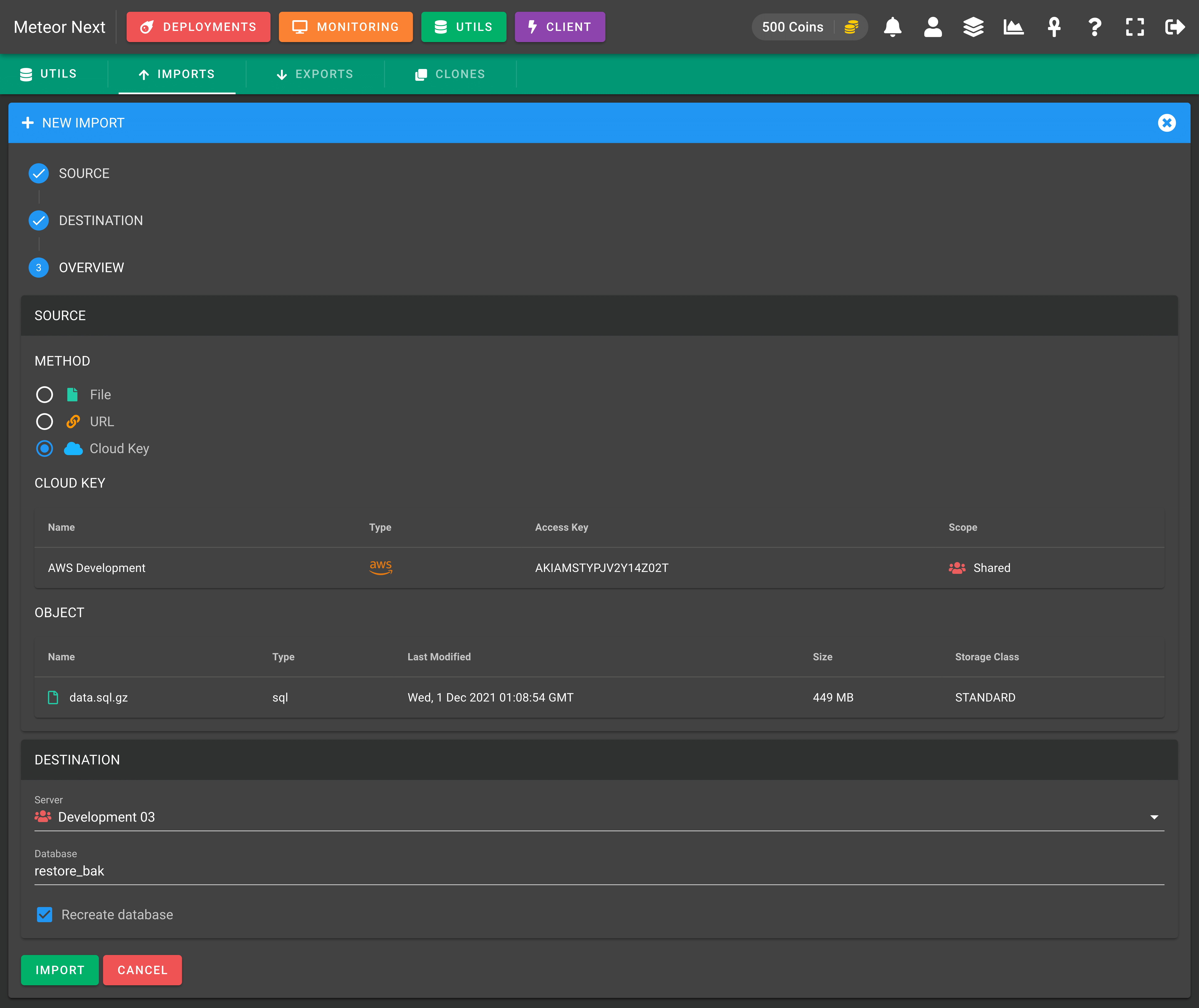
Task: Click the Source step label
Action: [84, 173]
